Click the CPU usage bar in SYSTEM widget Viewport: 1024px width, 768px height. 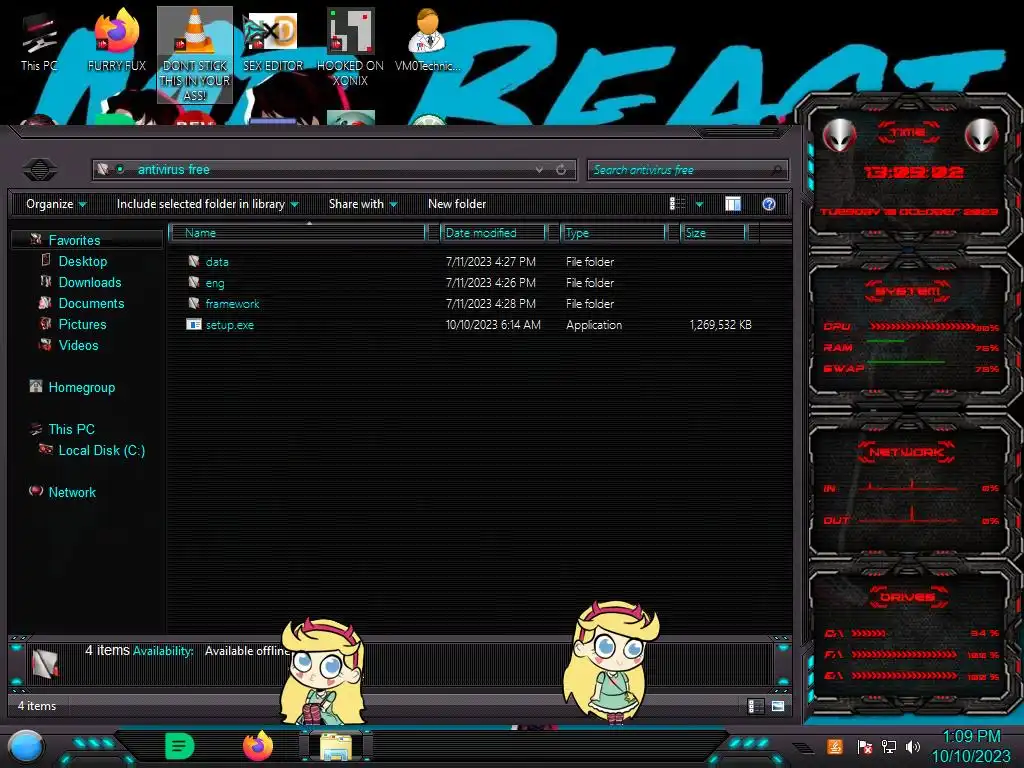click(x=922, y=327)
